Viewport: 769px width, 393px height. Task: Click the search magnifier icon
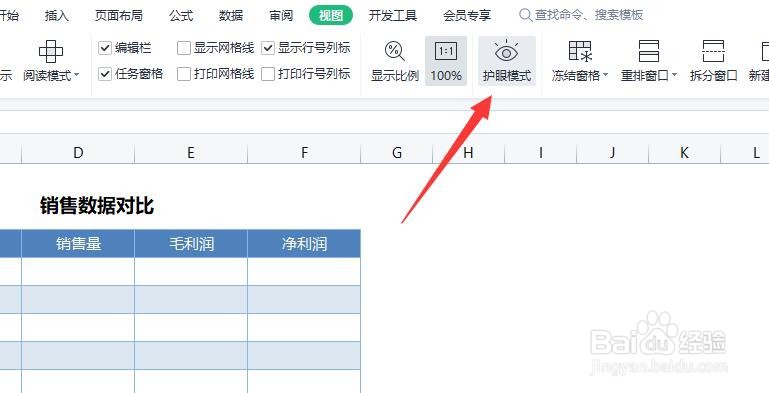click(x=525, y=16)
